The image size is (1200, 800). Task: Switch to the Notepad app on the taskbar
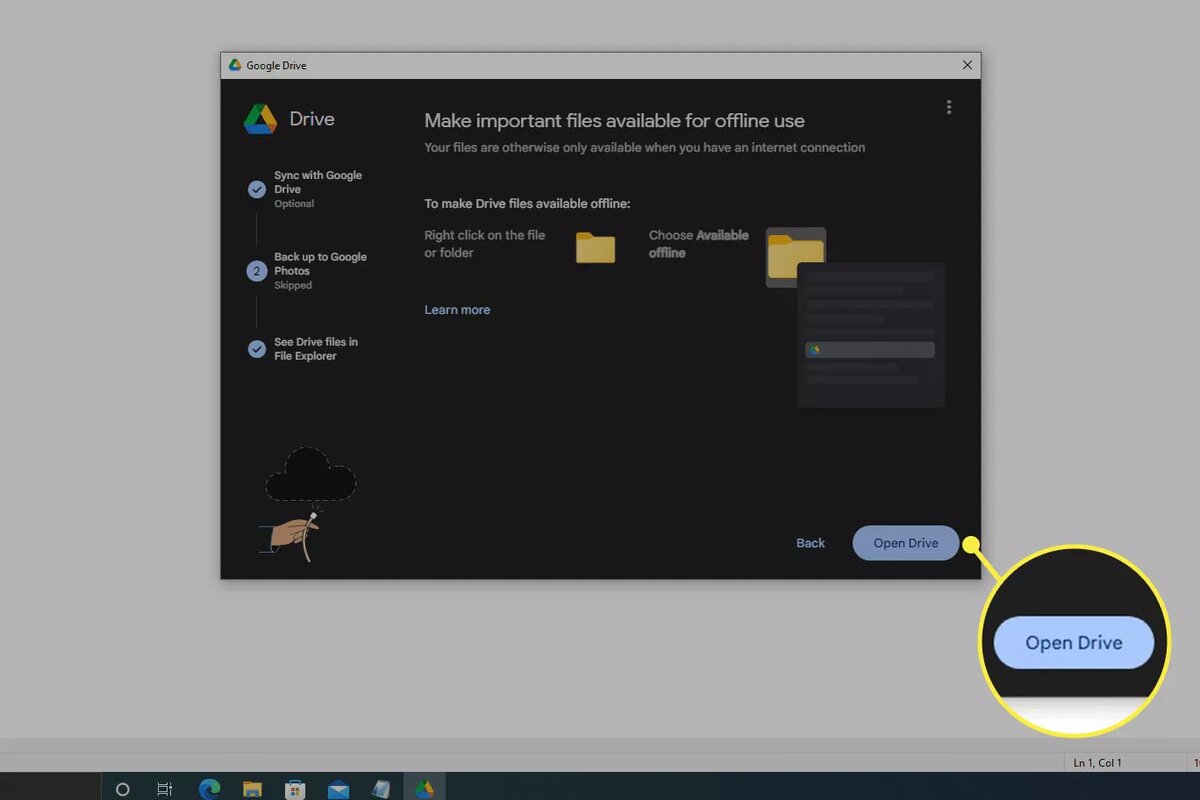[x=381, y=789]
